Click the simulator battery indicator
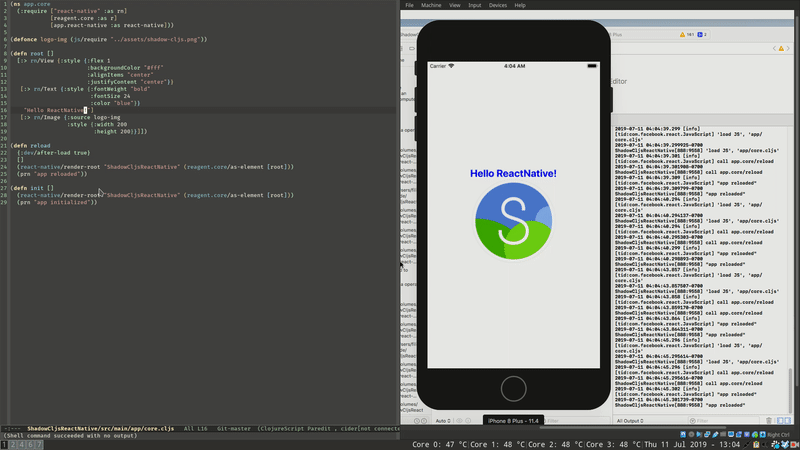The image size is (800, 450). click(x=592, y=66)
